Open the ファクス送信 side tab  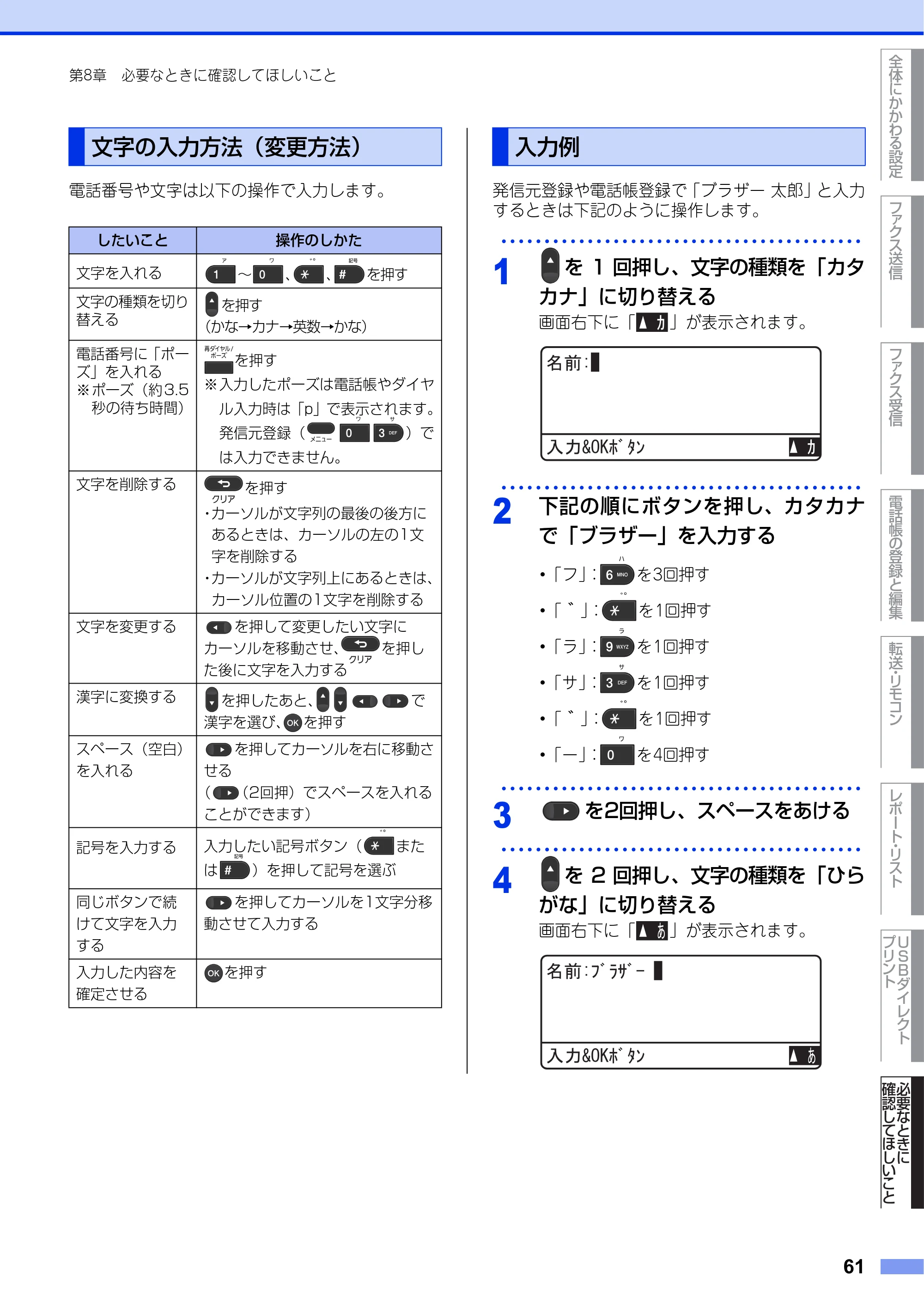[x=902, y=262]
